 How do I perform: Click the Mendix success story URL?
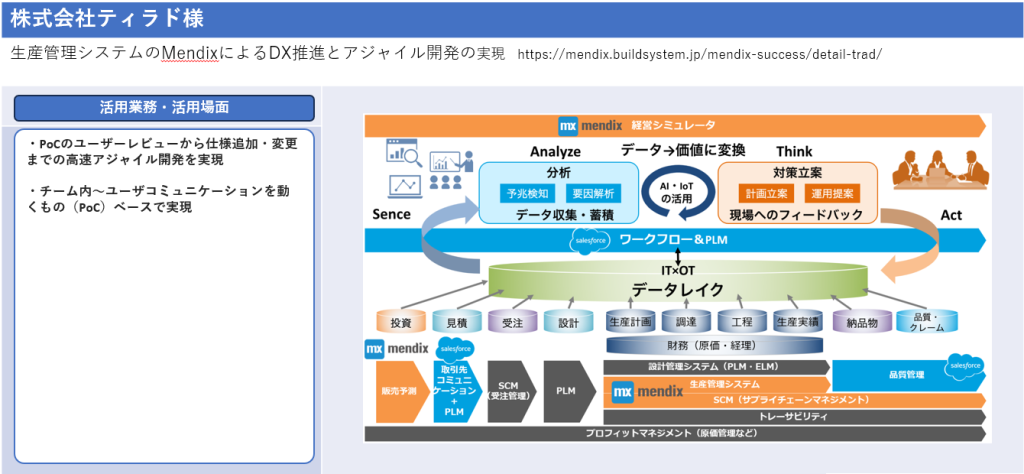699,54
